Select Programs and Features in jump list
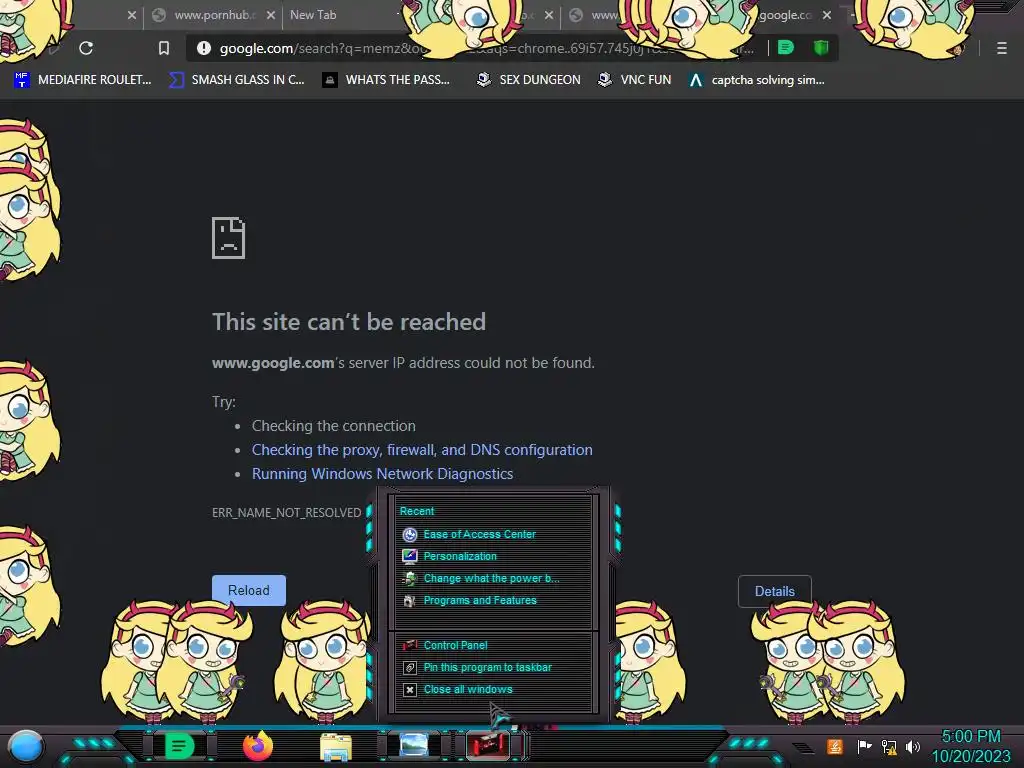Screen dimensions: 1024x768 (x=480, y=600)
